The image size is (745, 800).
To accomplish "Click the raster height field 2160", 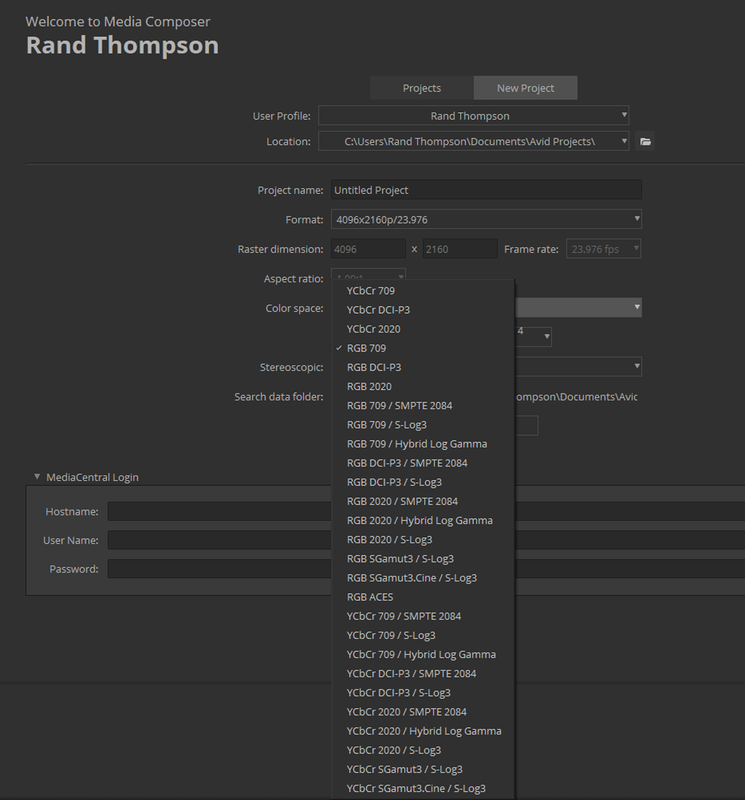I will tap(460, 249).
